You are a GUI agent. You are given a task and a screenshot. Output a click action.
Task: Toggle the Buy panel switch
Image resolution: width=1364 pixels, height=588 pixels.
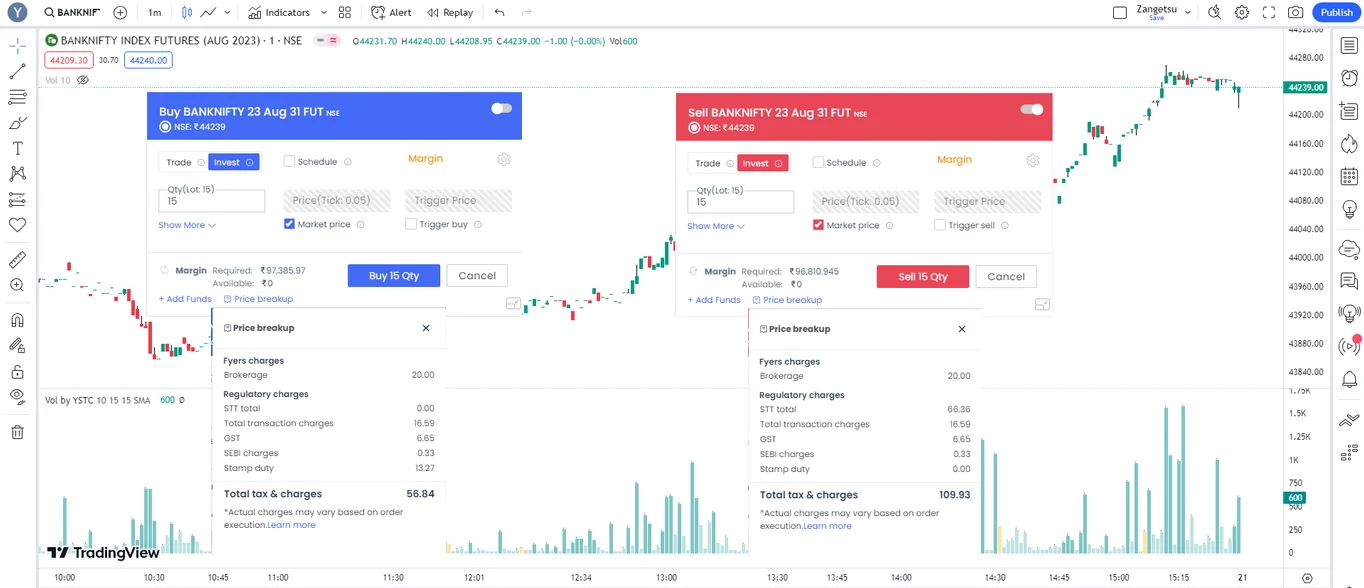(502, 108)
